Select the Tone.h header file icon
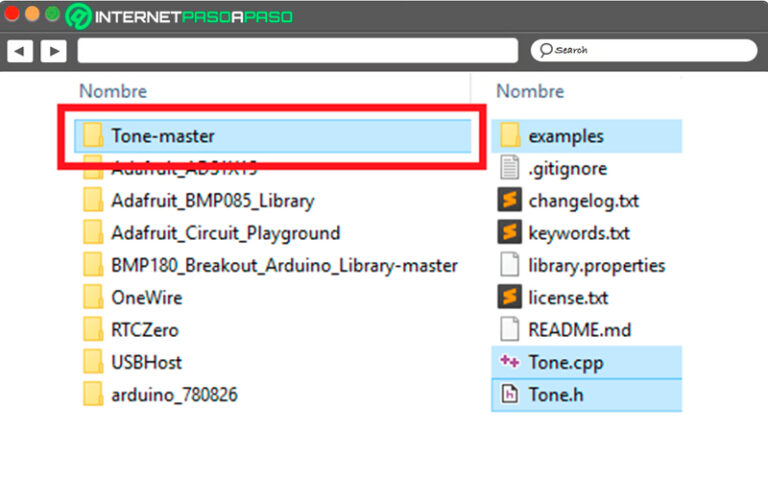Screen dimensions: 768x480 tap(510, 394)
